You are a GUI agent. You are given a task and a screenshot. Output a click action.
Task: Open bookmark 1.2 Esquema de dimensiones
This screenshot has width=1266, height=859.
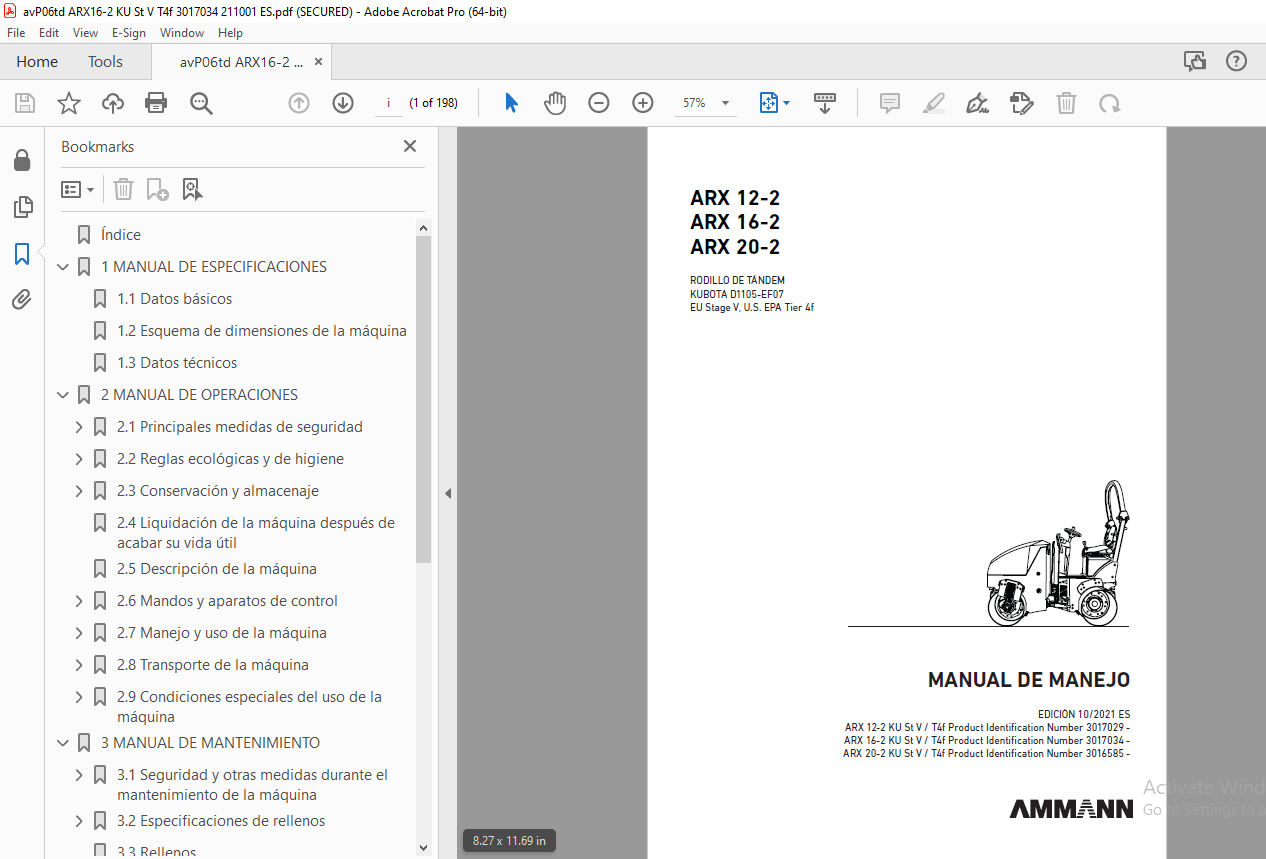[262, 331]
